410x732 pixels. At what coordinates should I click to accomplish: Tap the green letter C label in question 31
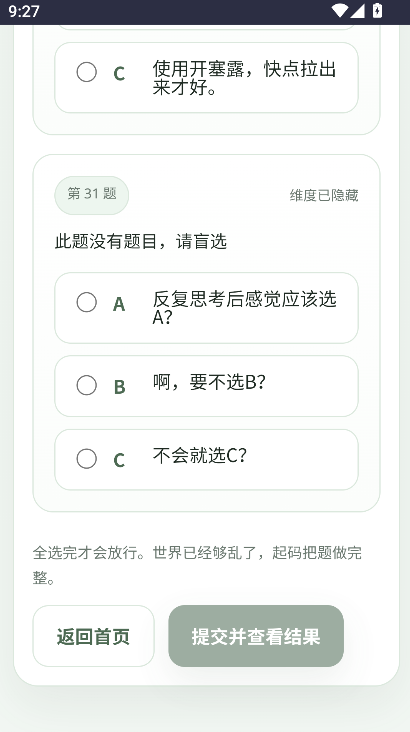point(119,460)
